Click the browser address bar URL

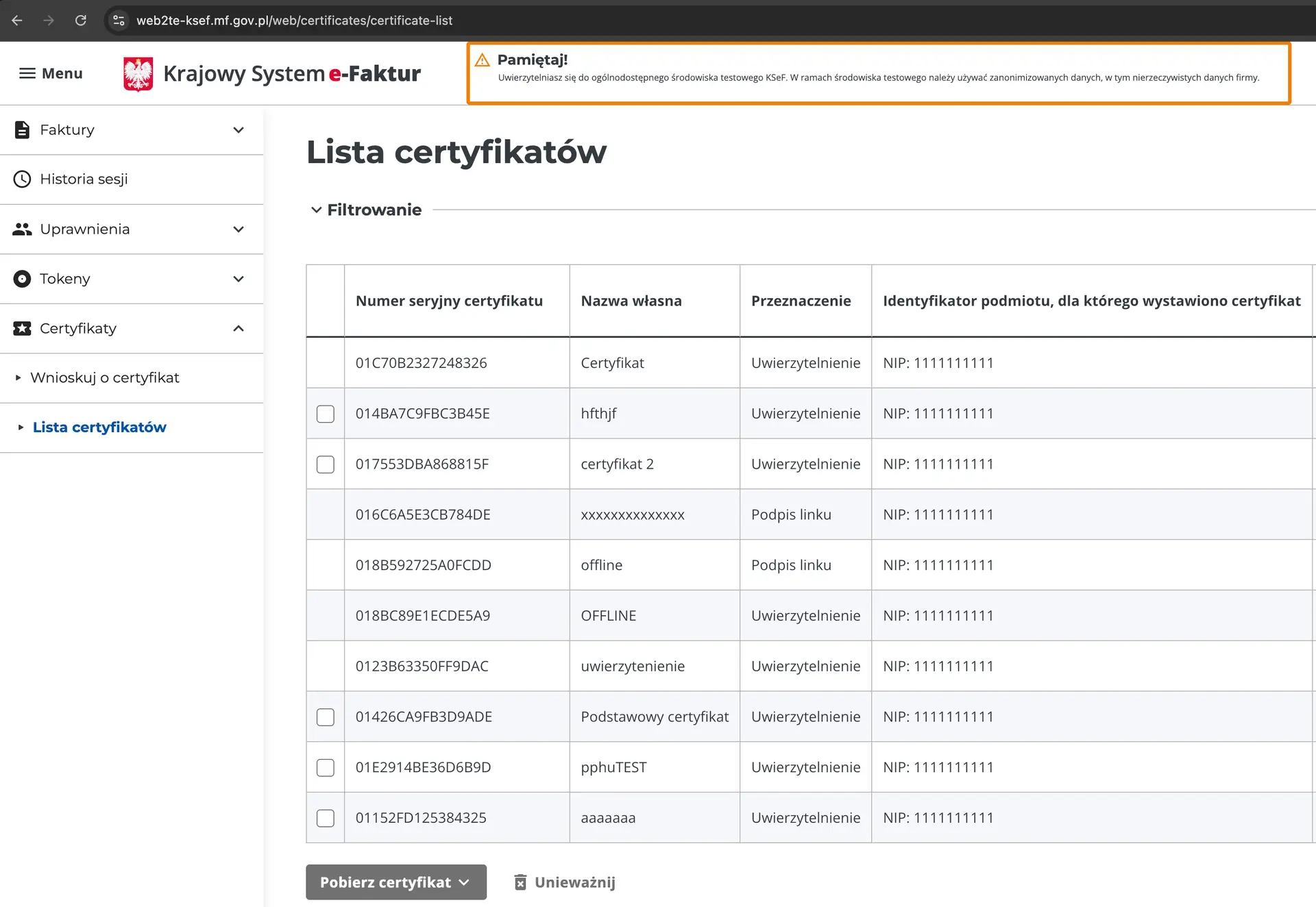295,20
